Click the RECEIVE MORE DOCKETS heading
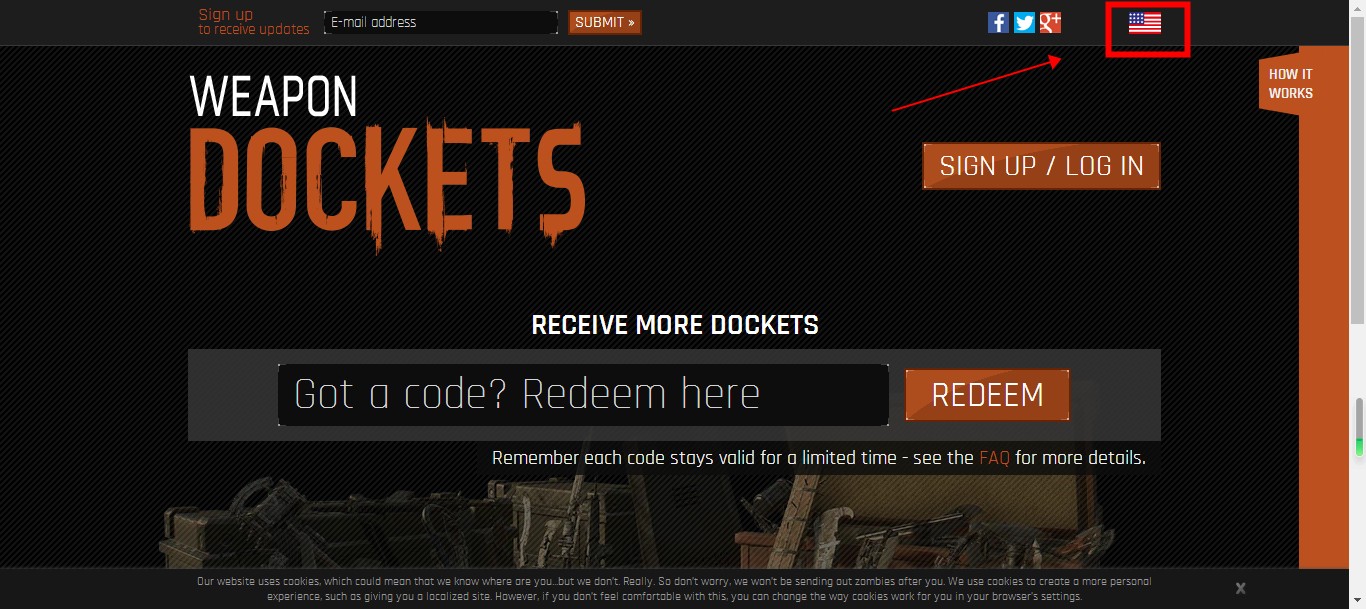This screenshot has width=1366, height=609. point(675,325)
